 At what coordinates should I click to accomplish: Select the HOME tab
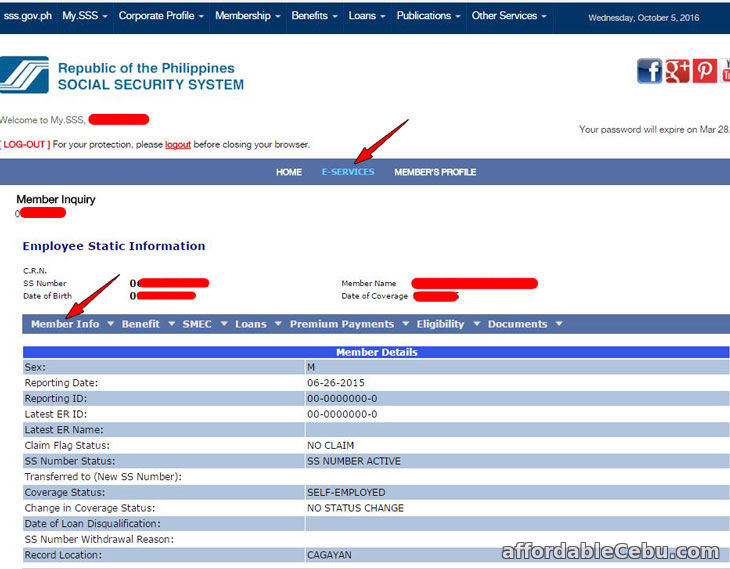289,172
